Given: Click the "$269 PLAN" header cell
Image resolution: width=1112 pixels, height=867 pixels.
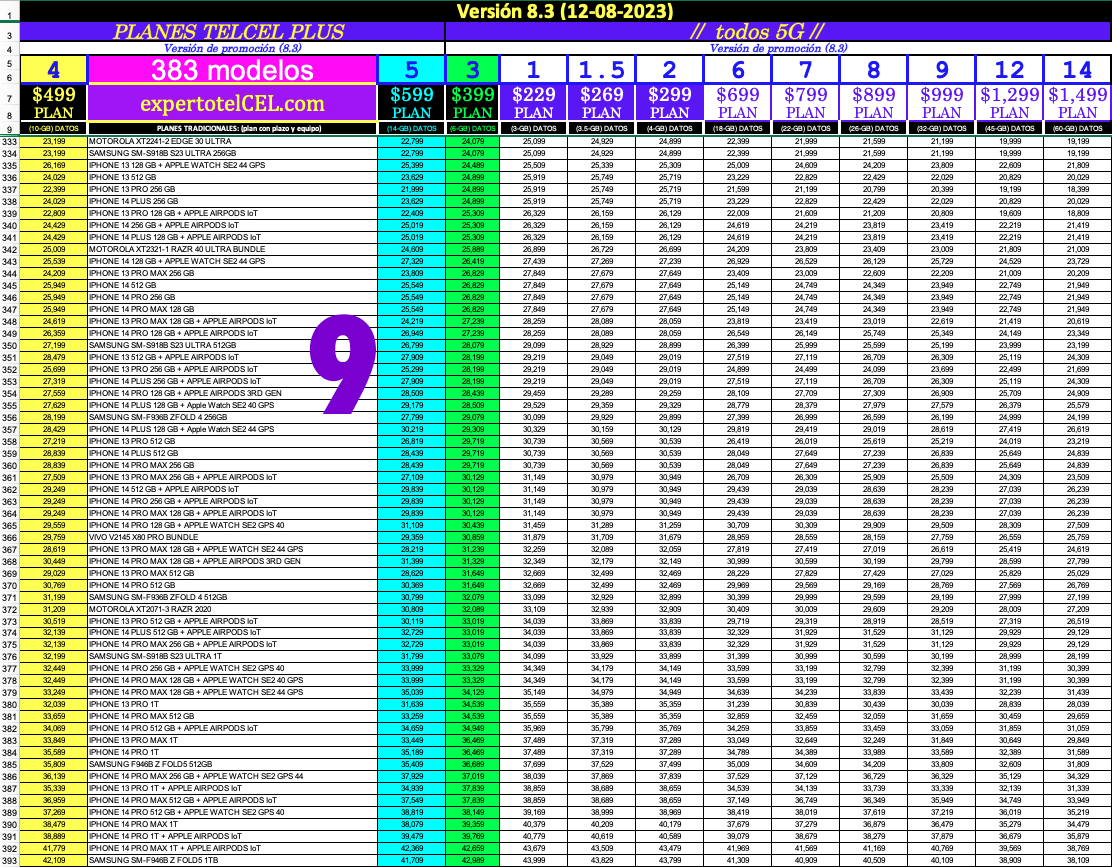Looking at the screenshot, I should tap(601, 104).
